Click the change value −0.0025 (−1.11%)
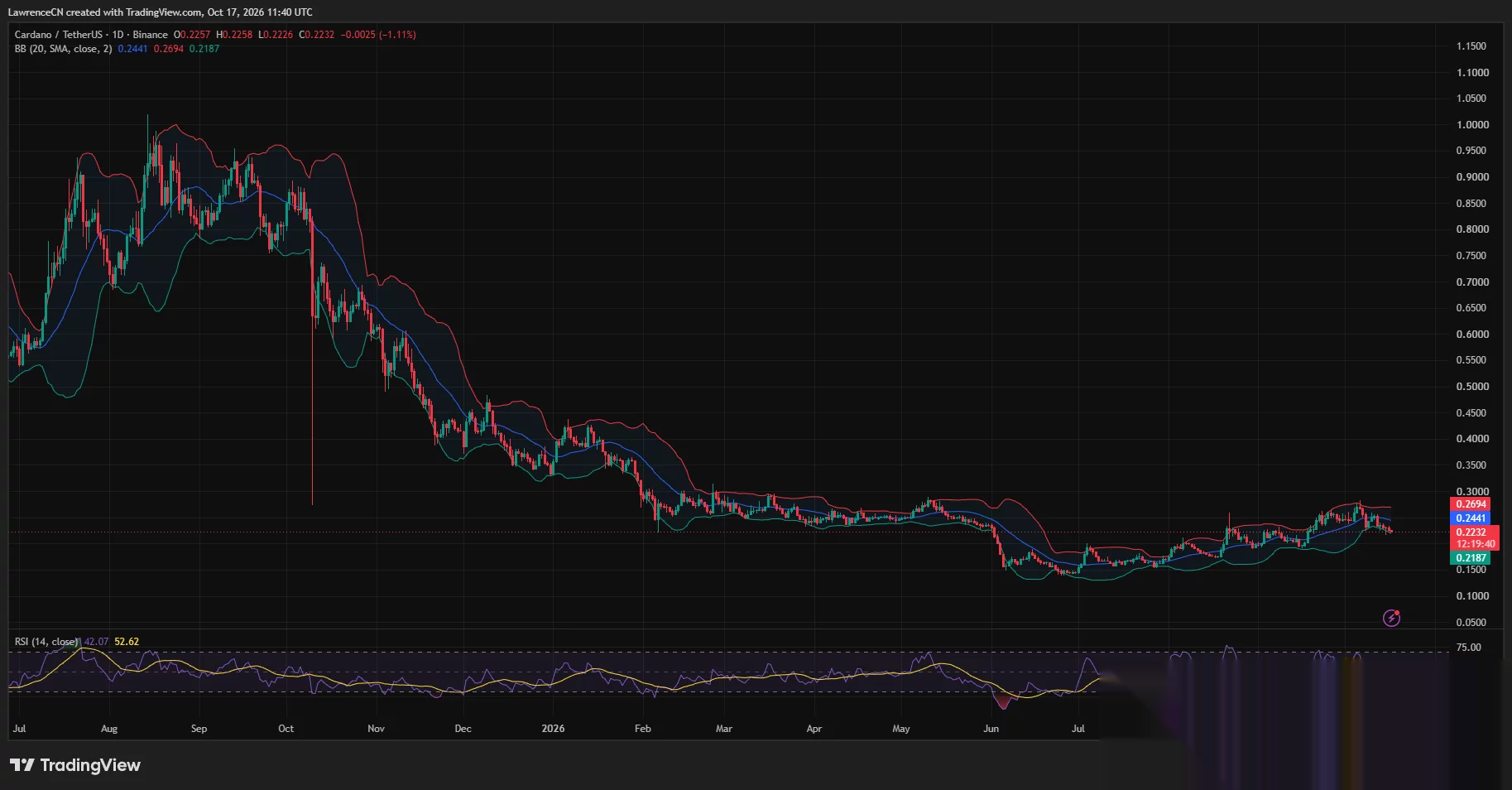1512x790 pixels. click(378, 35)
